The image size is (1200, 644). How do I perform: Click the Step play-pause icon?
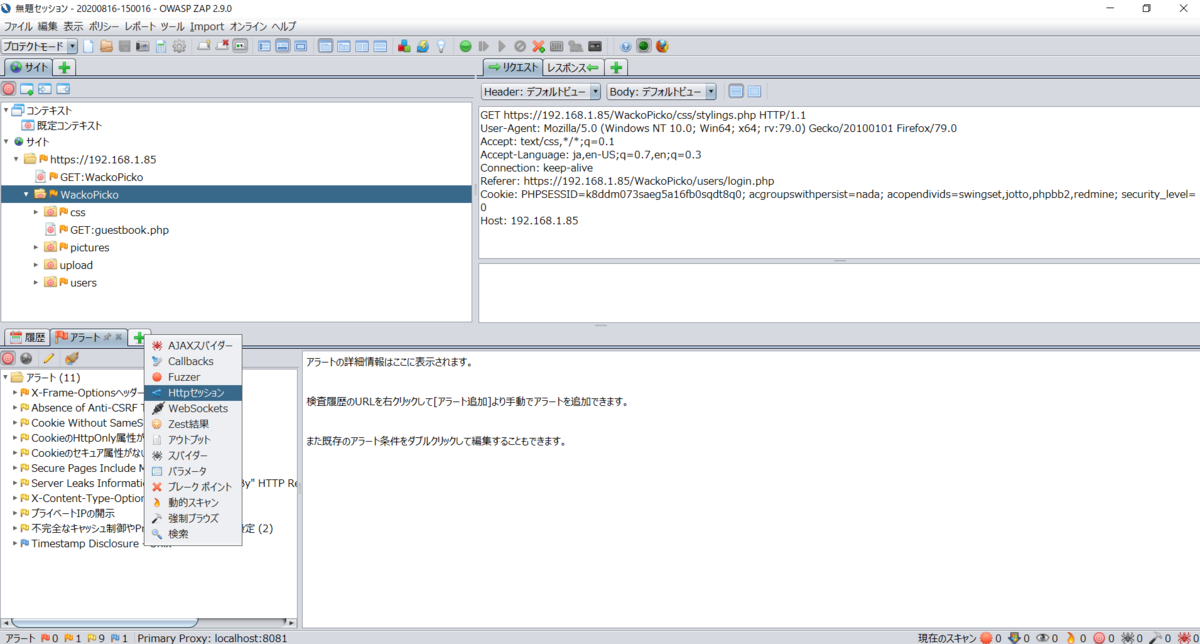(x=484, y=46)
